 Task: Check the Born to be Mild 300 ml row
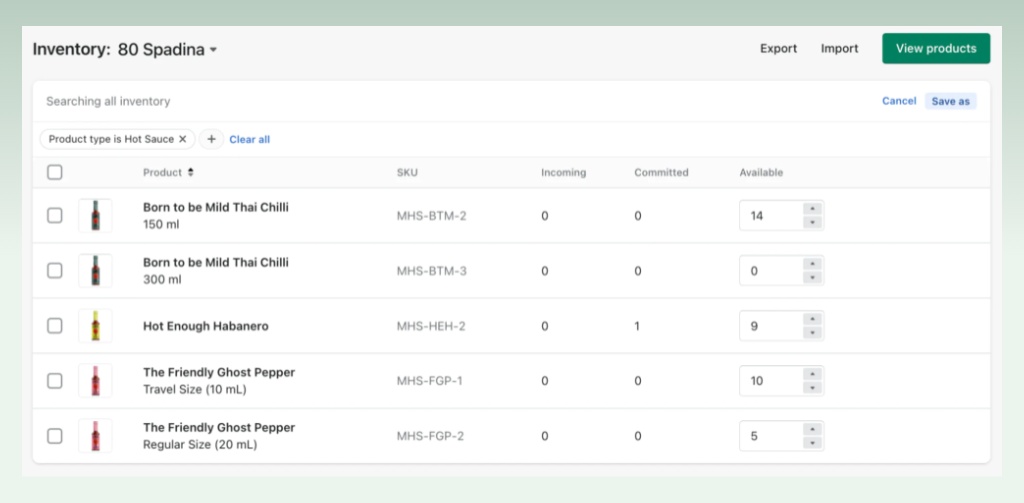(55, 270)
